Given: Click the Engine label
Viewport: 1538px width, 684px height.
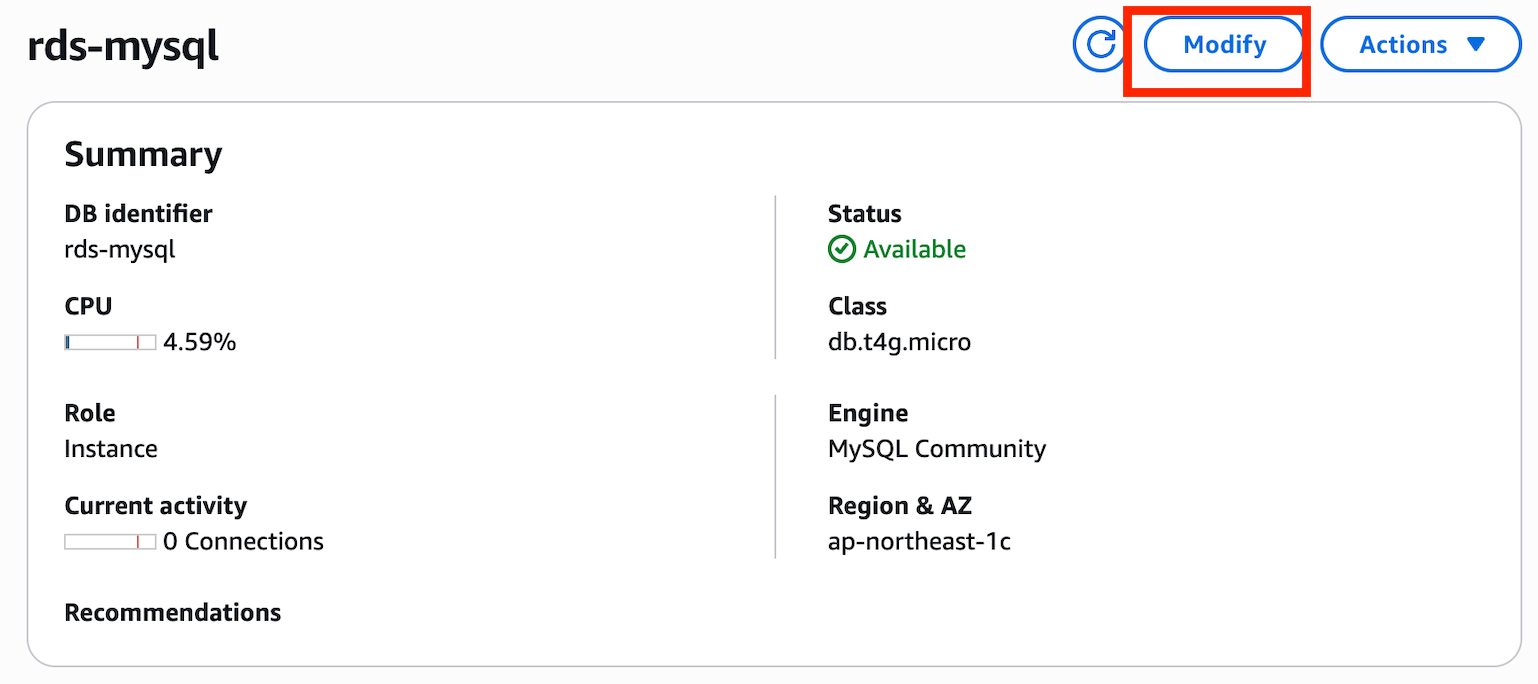Looking at the screenshot, I should coord(868,414).
